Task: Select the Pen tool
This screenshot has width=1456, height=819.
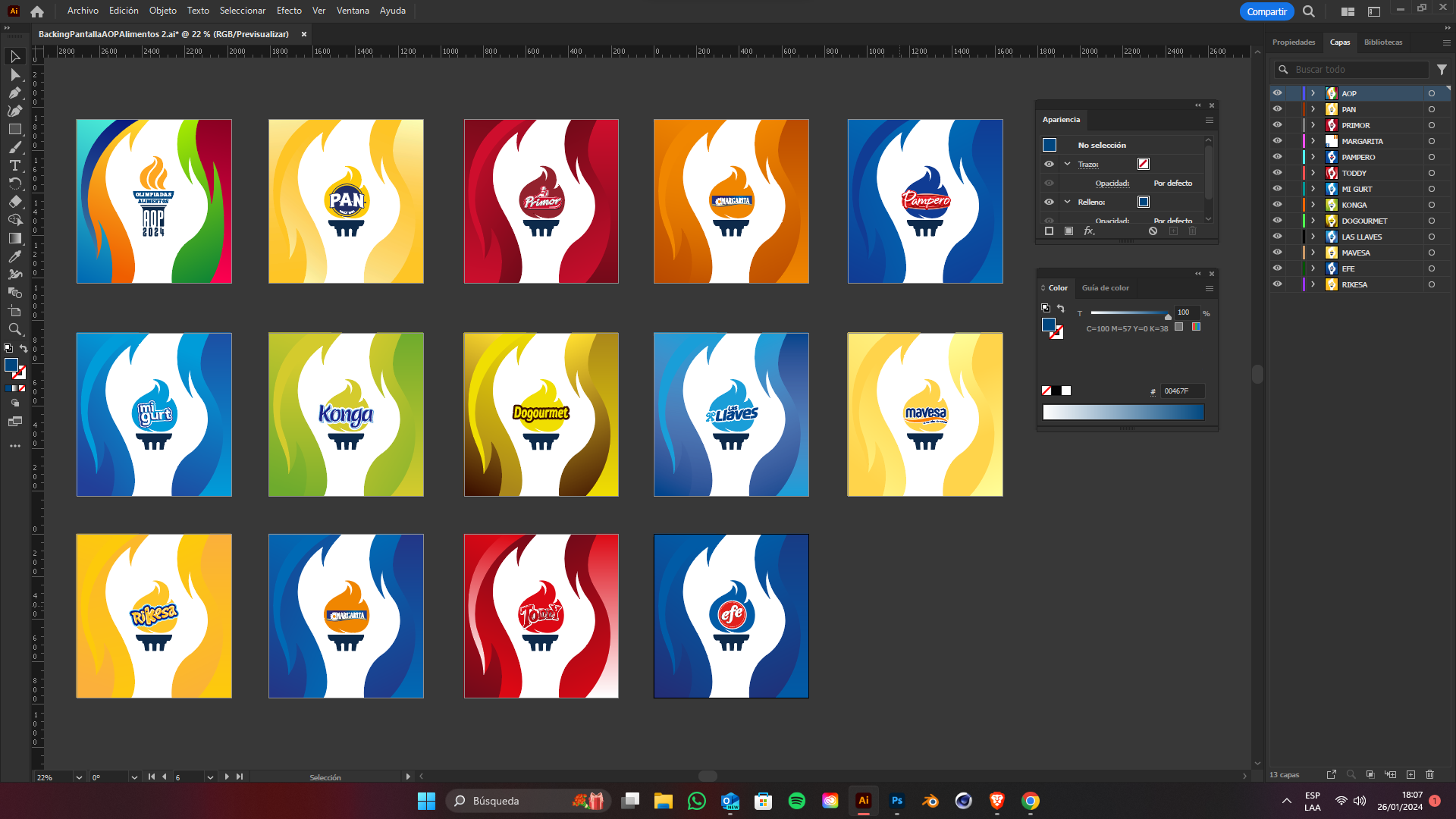Action: (x=14, y=93)
